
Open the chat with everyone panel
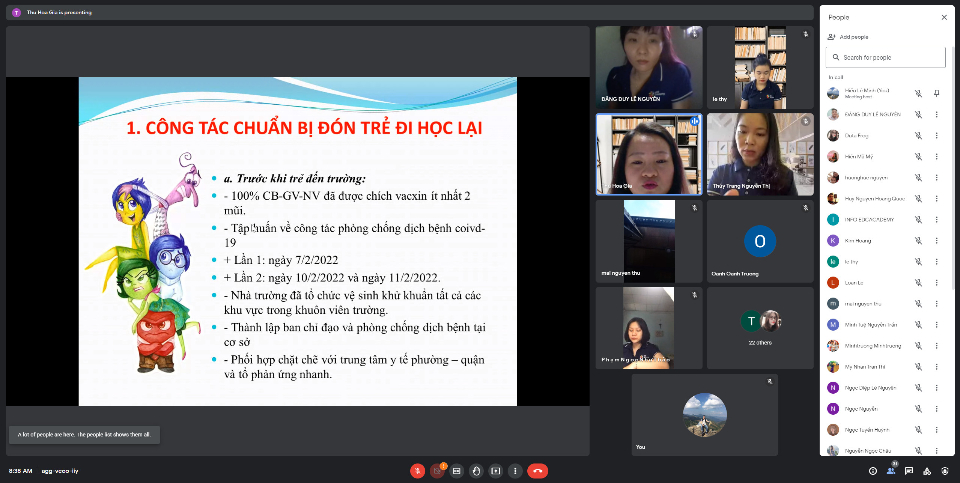tap(909, 470)
